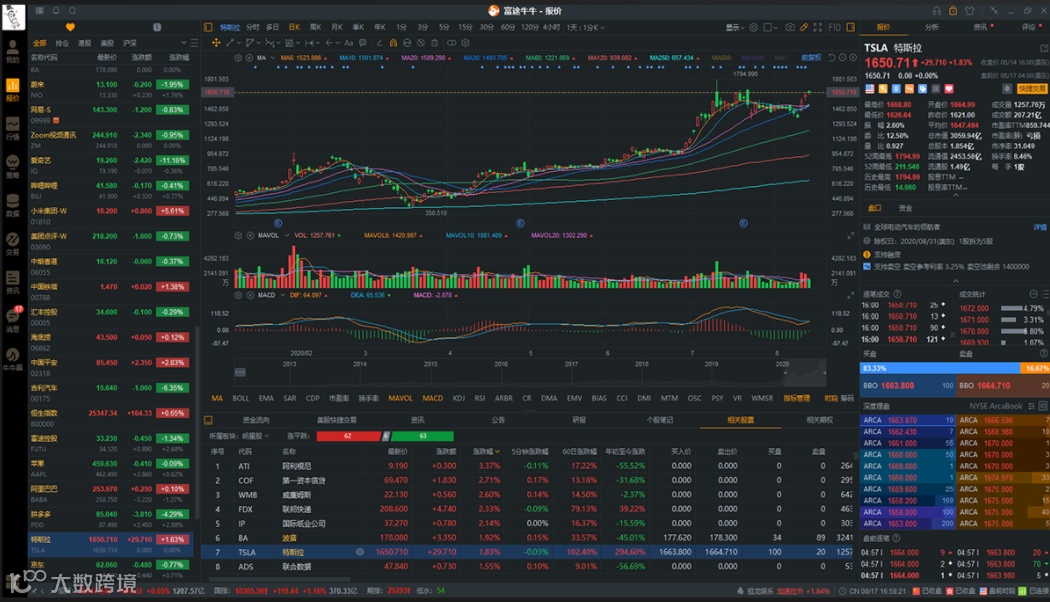The width and height of the screenshot is (1050, 602).
Task: Open MACD indicator settings gear icon
Action: point(238,295)
